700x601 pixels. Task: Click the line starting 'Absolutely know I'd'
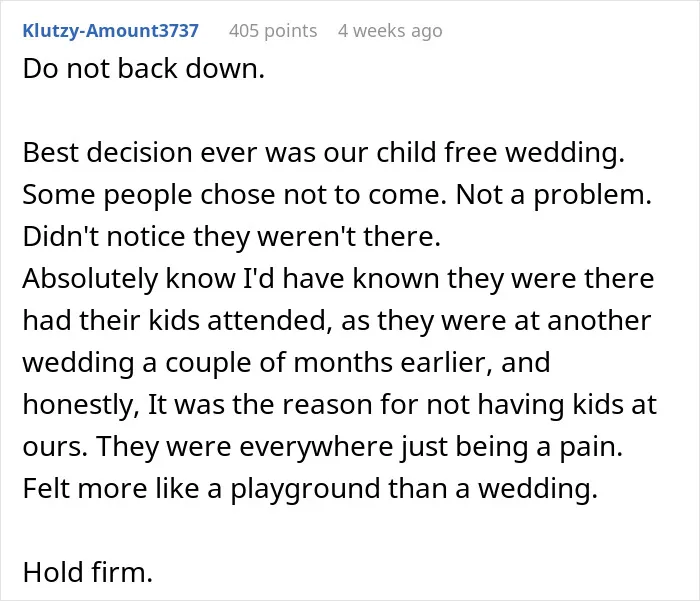coord(338,279)
